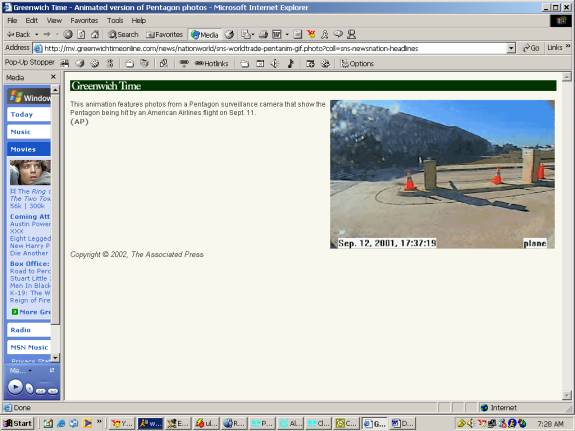Select the Movies section in Media pane
Screen dimensions: 575x431
[x=29, y=149]
